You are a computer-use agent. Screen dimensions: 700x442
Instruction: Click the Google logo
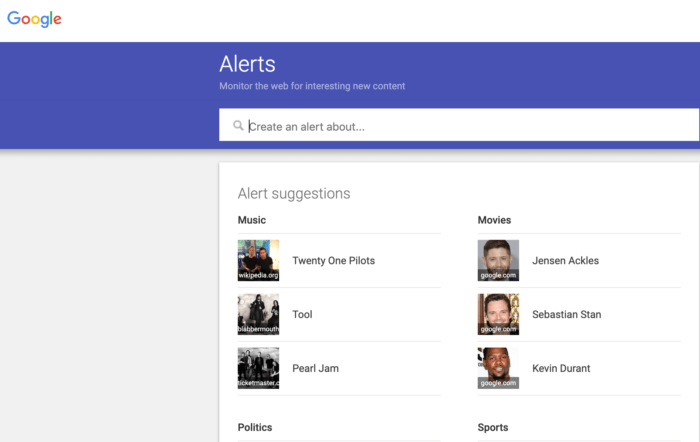point(34,19)
